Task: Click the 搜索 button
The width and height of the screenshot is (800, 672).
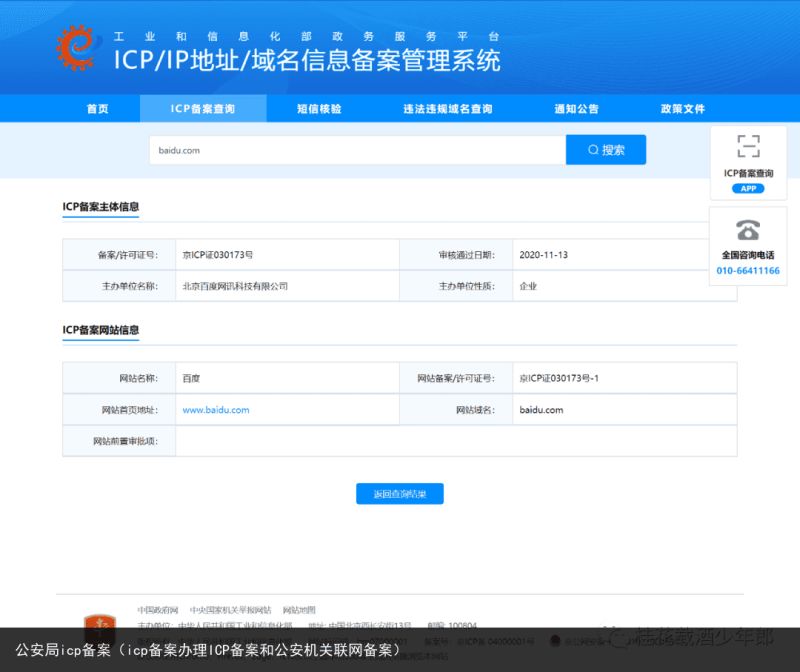Action: (606, 150)
